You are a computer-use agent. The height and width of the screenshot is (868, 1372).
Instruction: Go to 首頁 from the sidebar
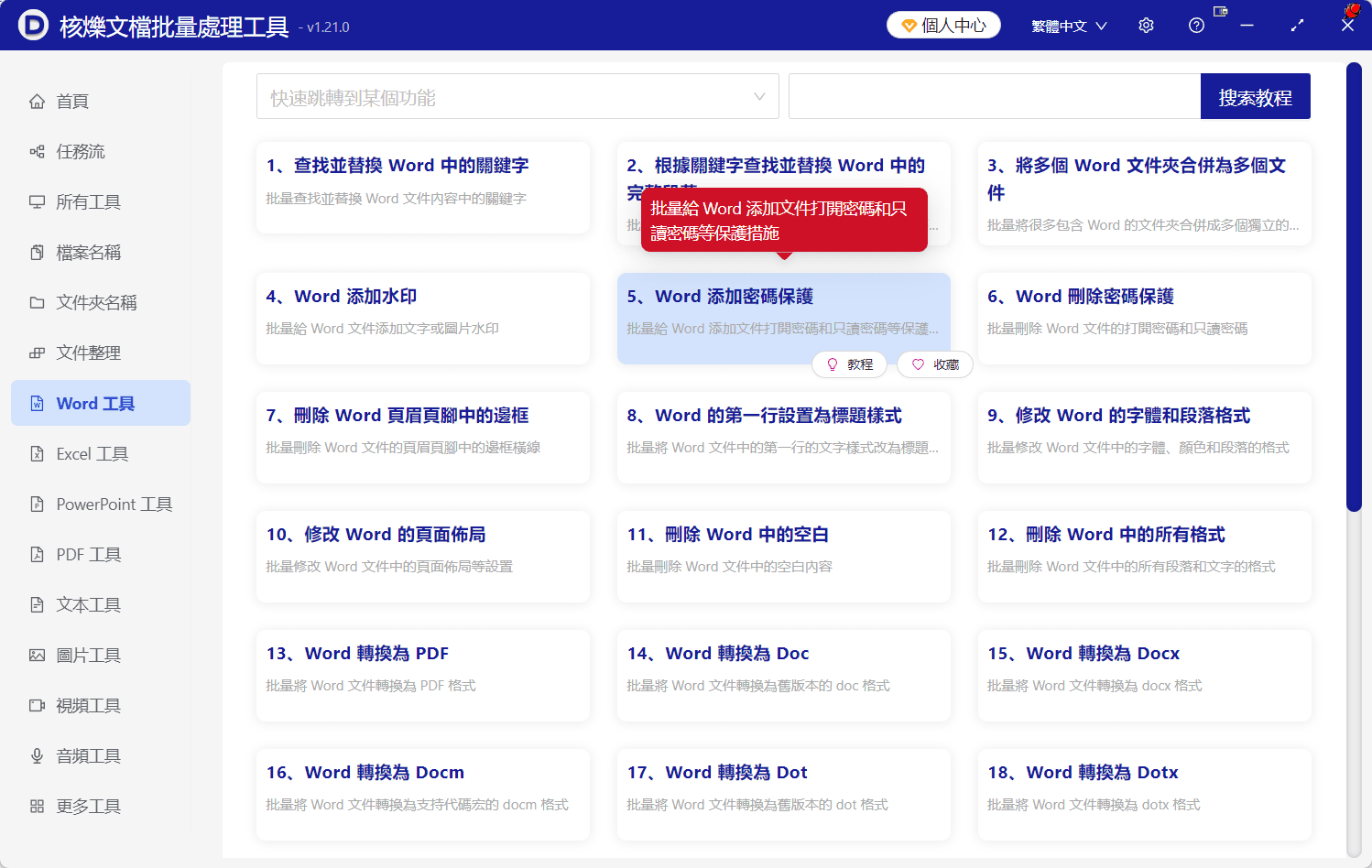tap(72, 101)
